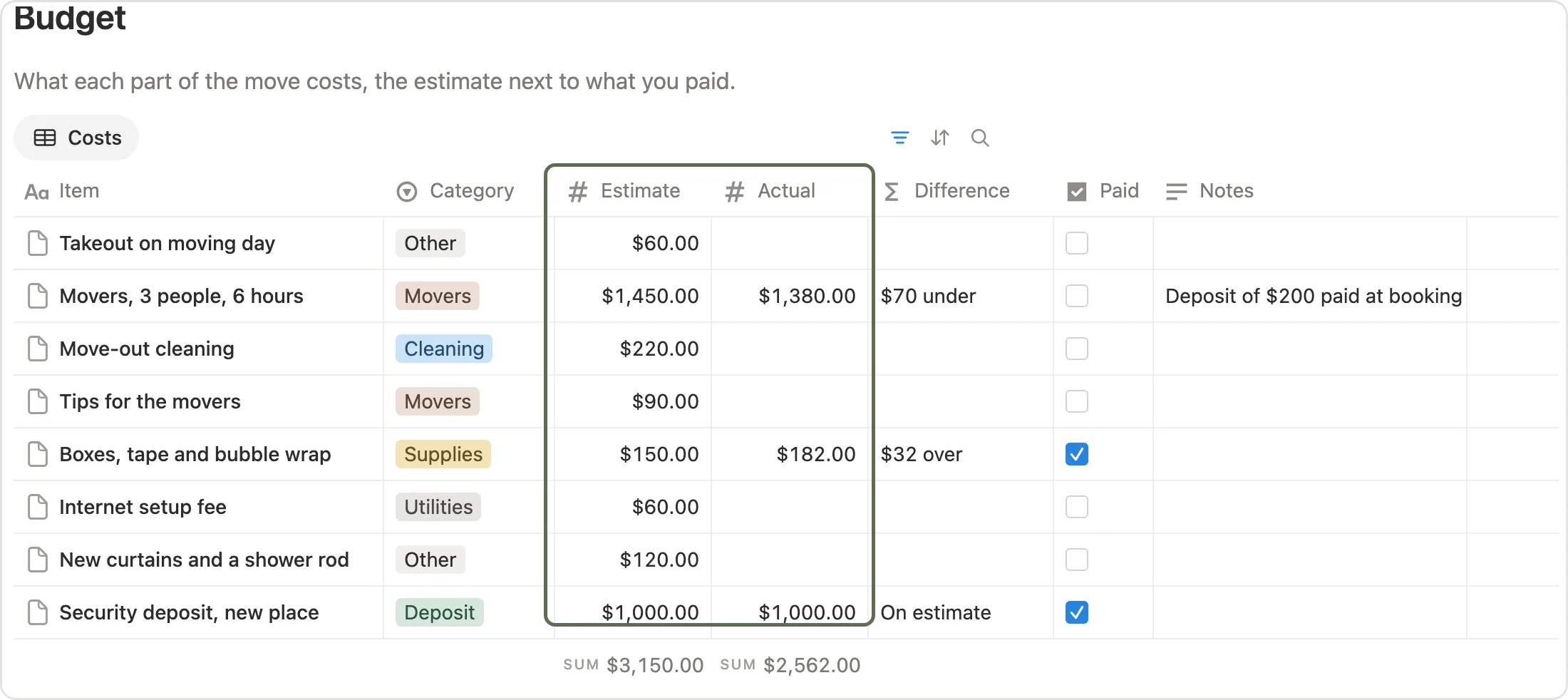Image resolution: width=1568 pixels, height=700 pixels.
Task: Select the $182.00 actual cost cell
Action: [790, 454]
